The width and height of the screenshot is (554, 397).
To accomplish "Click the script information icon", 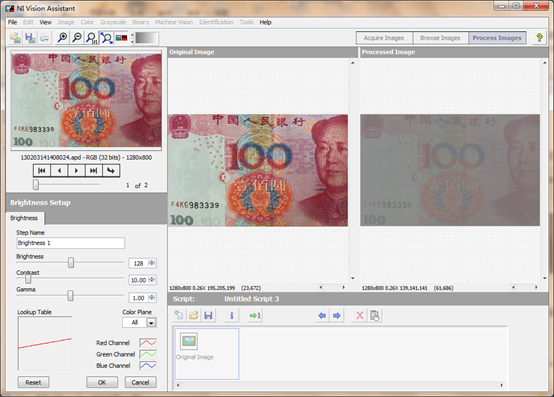I will [x=231, y=315].
